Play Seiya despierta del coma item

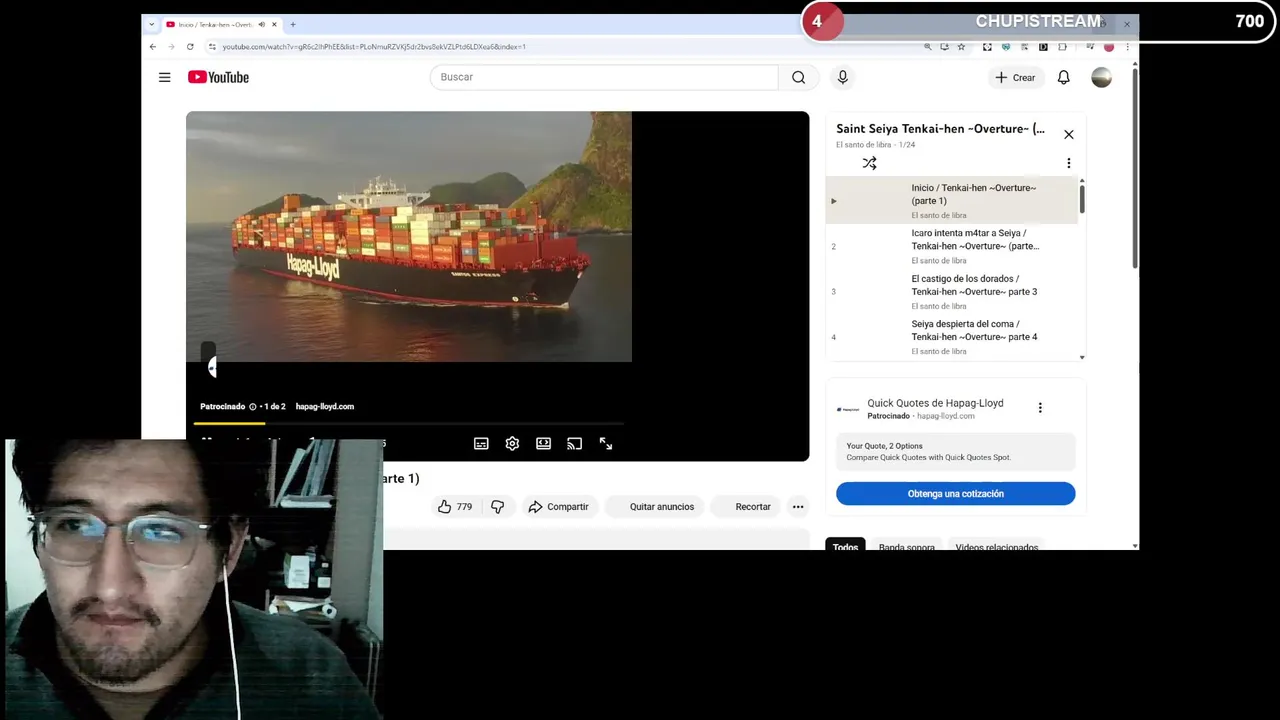(x=951, y=337)
